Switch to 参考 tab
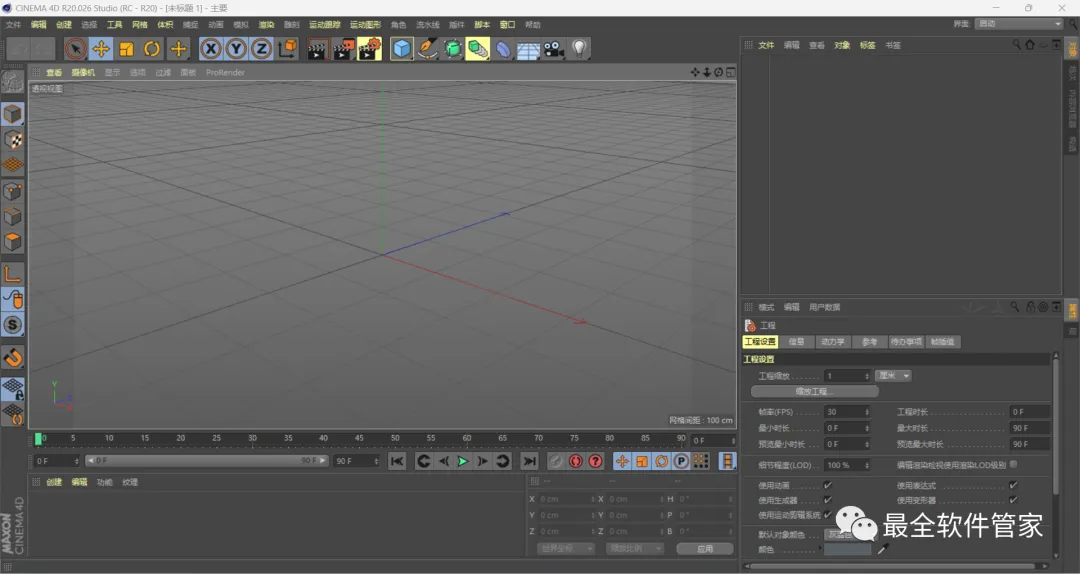The height and width of the screenshot is (574, 1080). (869, 342)
